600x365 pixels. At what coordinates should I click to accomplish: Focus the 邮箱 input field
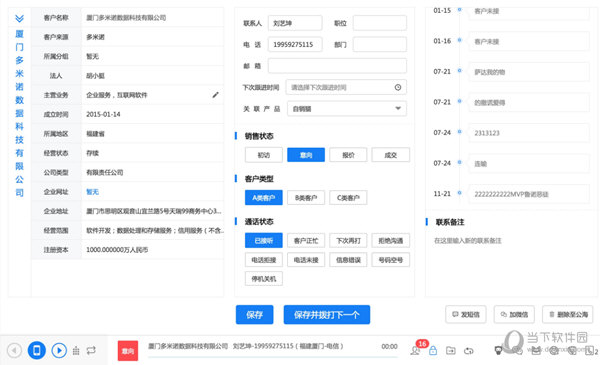337,66
